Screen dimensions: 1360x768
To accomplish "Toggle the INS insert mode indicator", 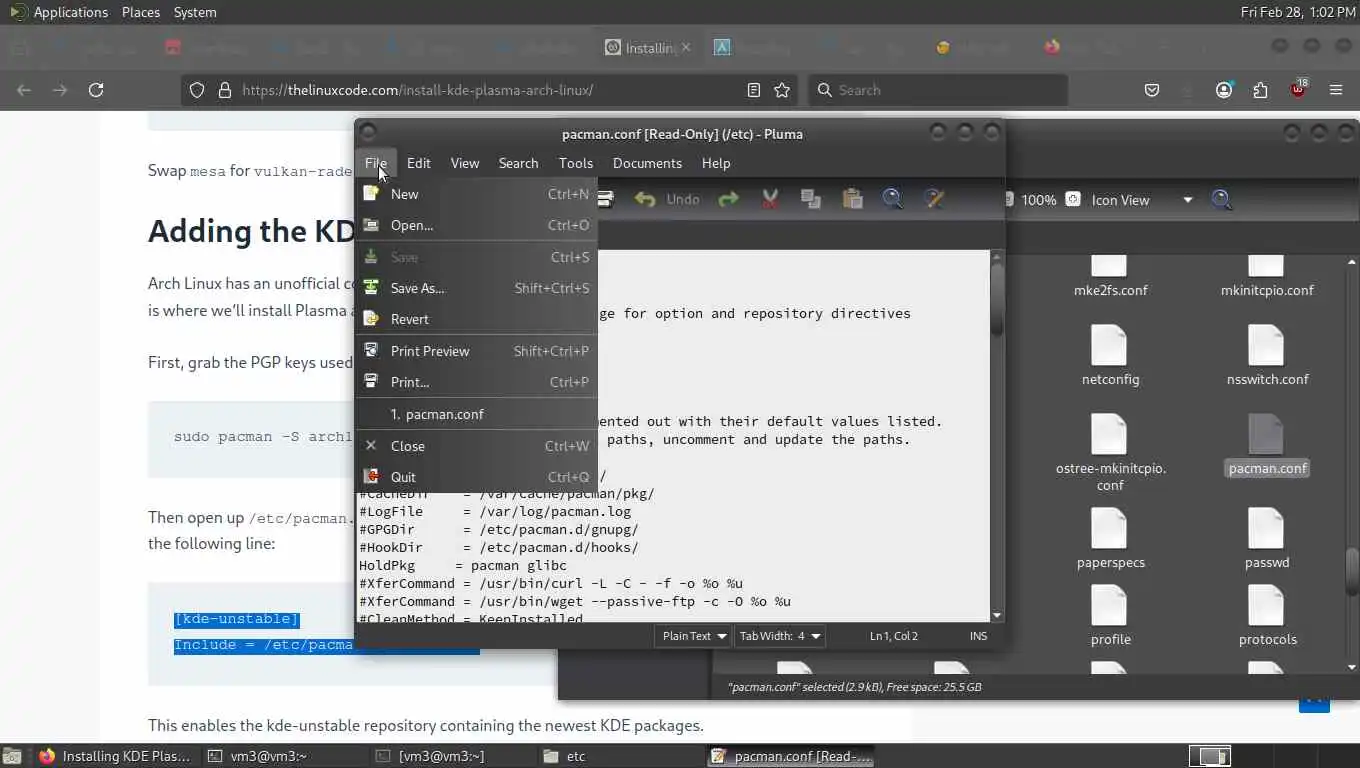I will tap(978, 636).
